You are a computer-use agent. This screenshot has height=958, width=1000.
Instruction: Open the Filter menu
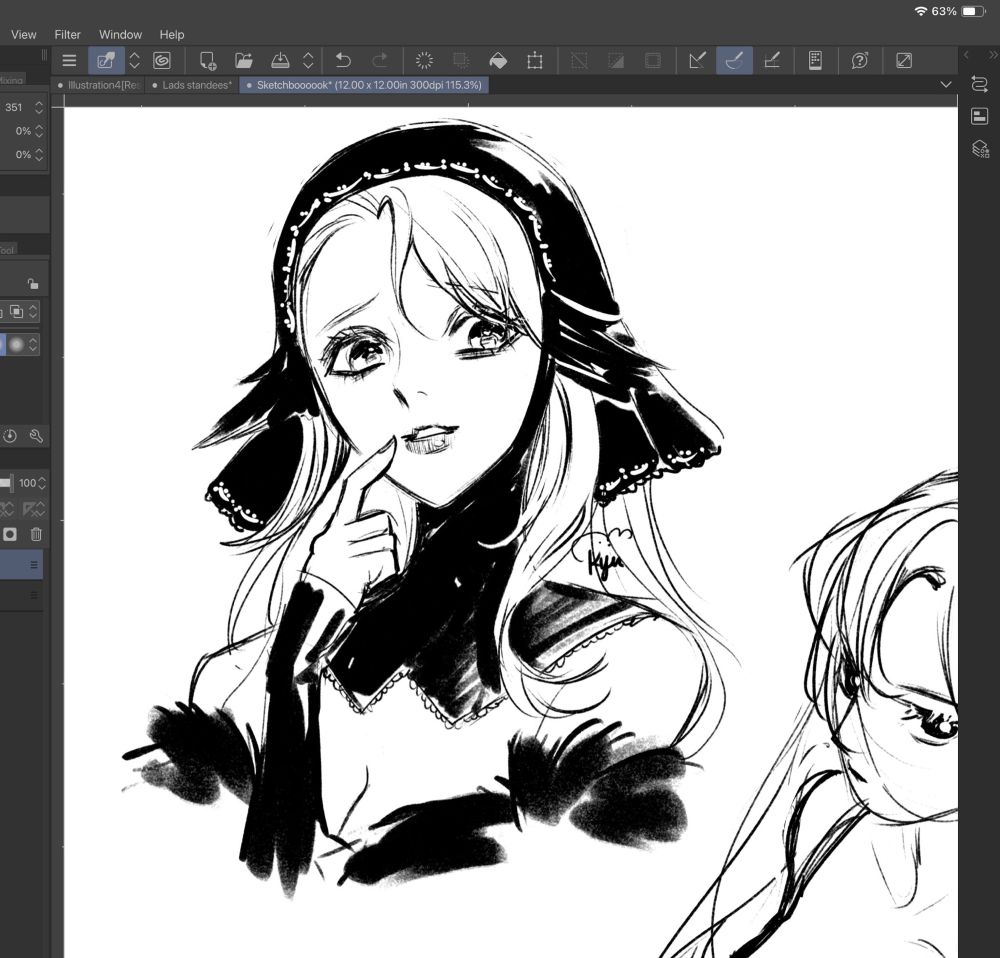(68, 34)
